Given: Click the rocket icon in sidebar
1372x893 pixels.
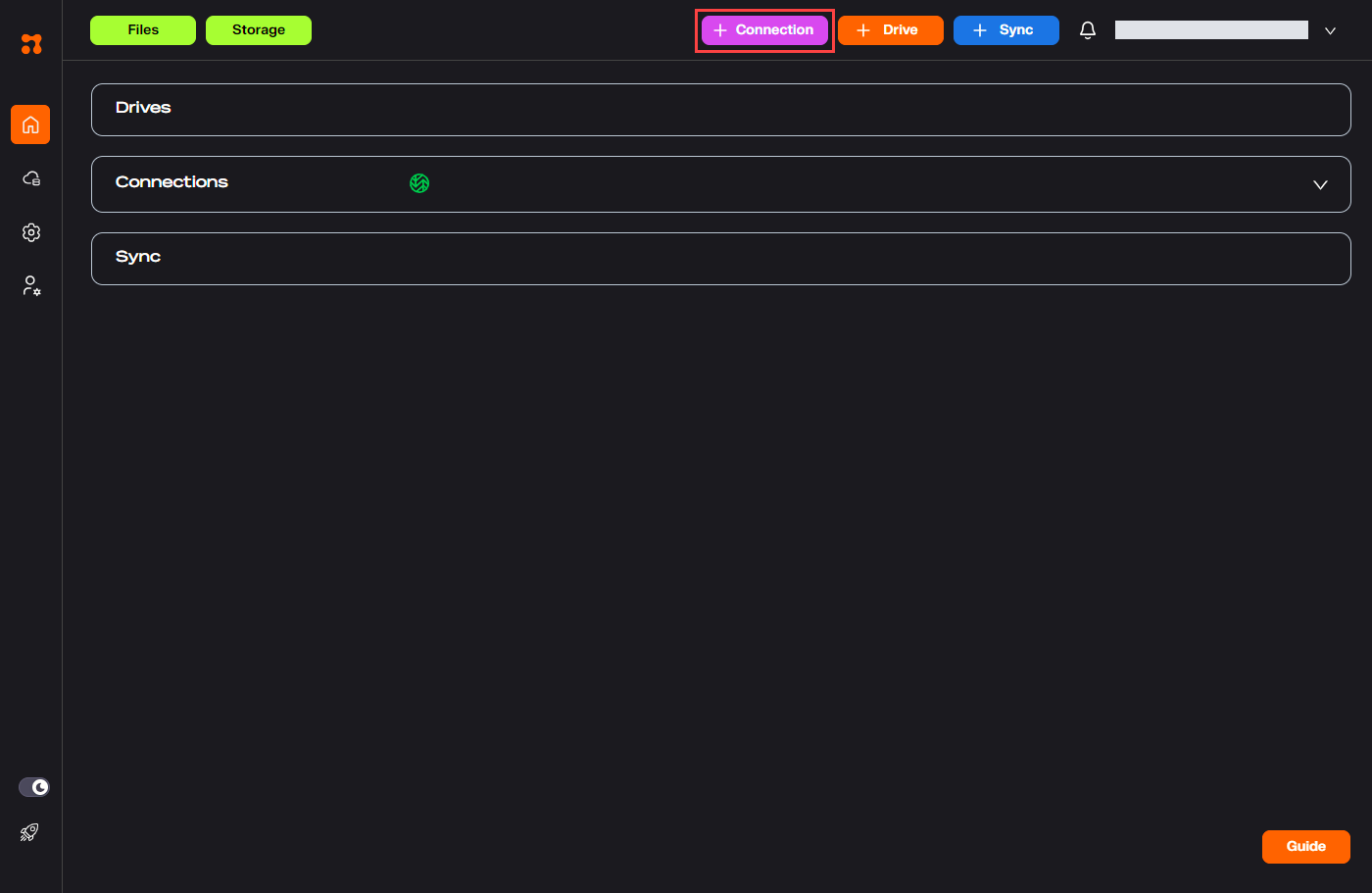Looking at the screenshot, I should [29, 832].
